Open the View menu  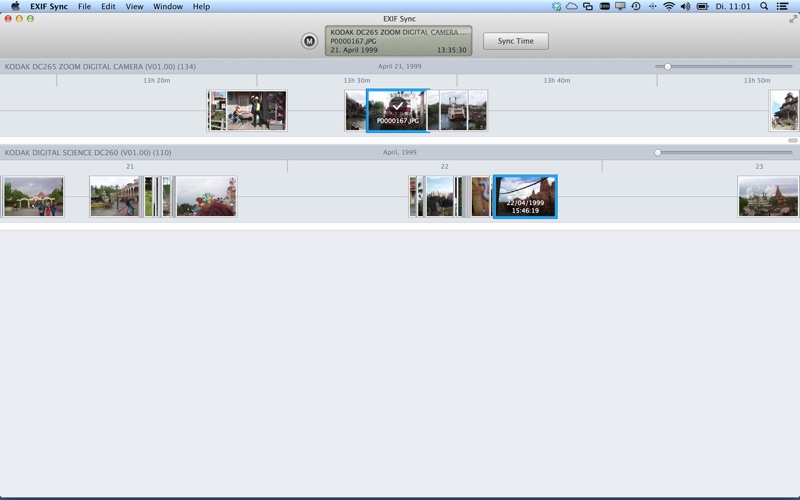134,7
